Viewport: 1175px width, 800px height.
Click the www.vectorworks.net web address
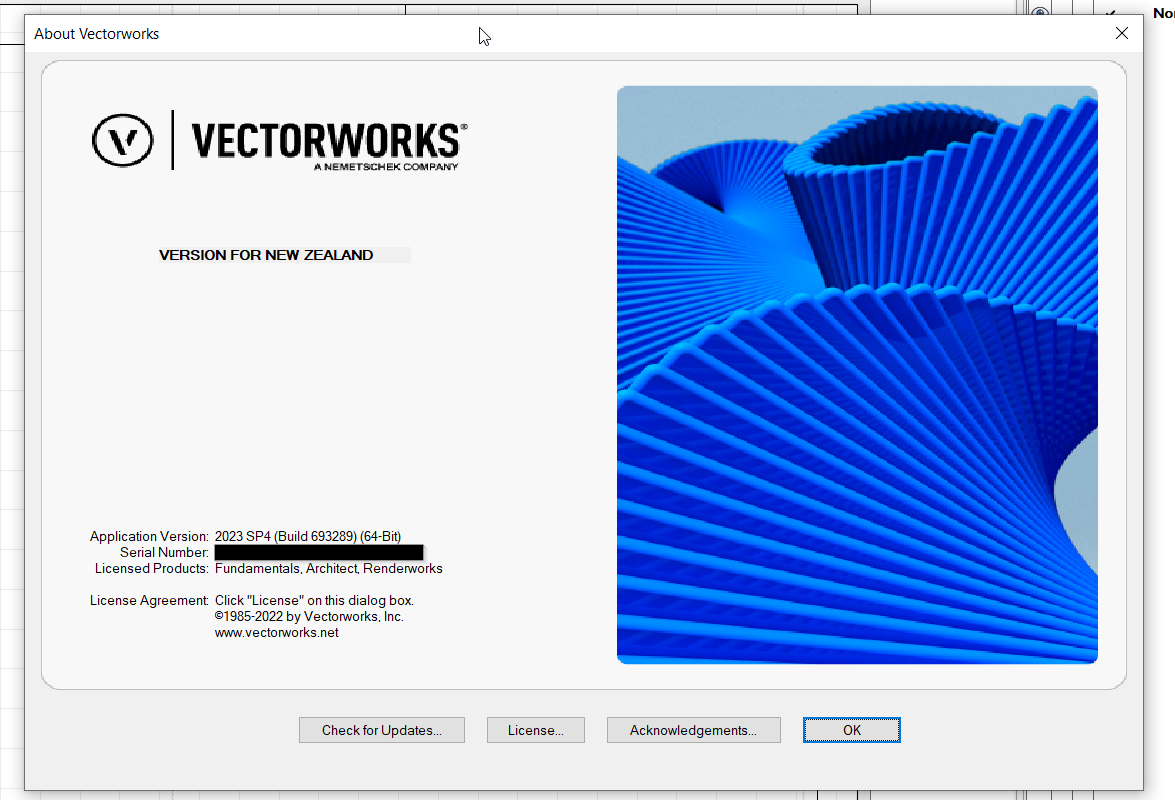[276, 632]
